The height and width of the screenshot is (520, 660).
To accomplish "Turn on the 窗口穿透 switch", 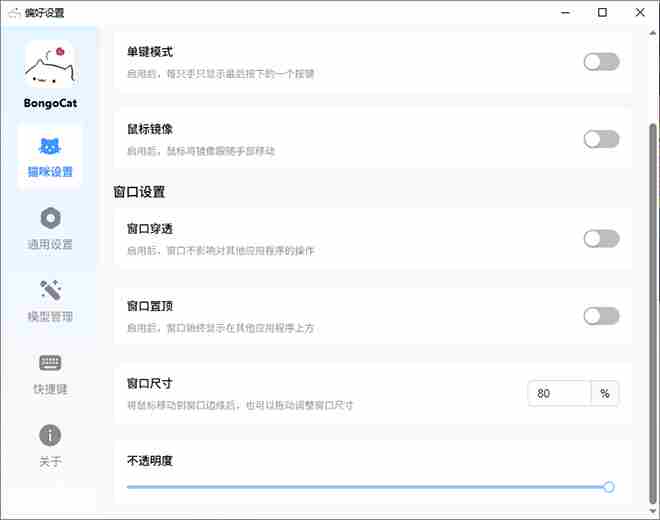I will click(x=601, y=239).
